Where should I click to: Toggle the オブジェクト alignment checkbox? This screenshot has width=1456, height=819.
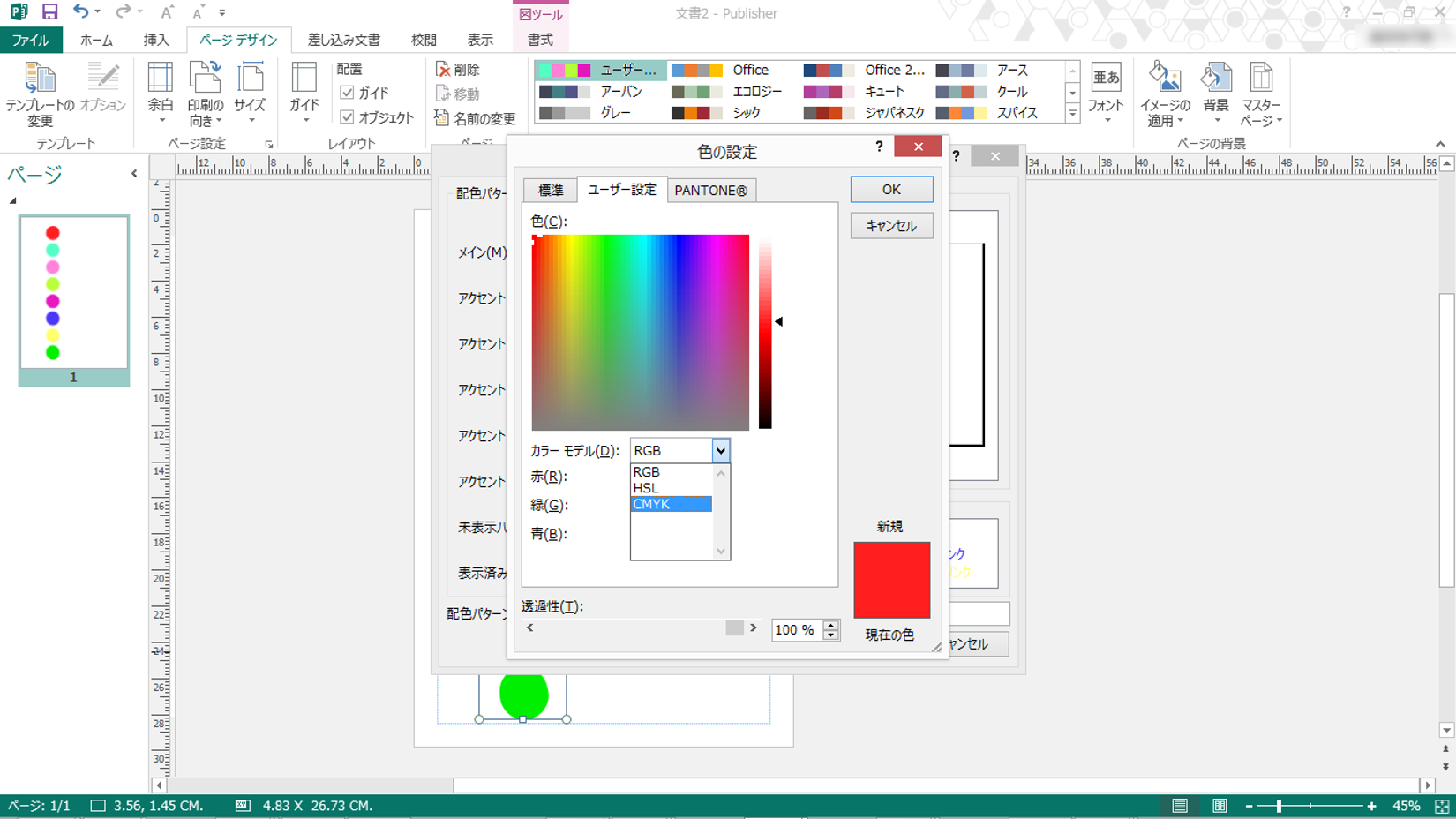click(x=347, y=117)
